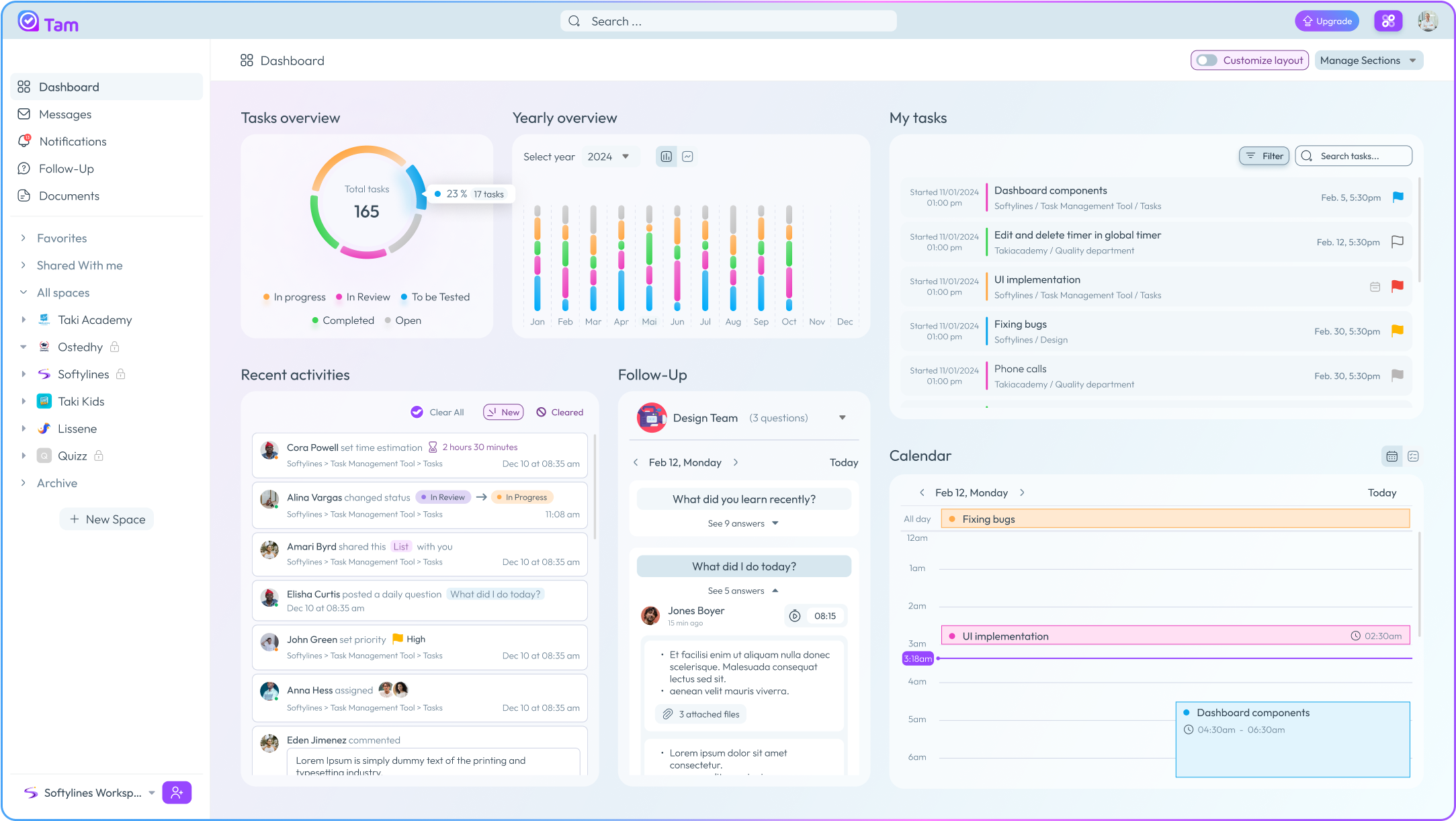The image size is (1456, 821).
Task: Click the New Space button
Action: pyautogui.click(x=107, y=519)
